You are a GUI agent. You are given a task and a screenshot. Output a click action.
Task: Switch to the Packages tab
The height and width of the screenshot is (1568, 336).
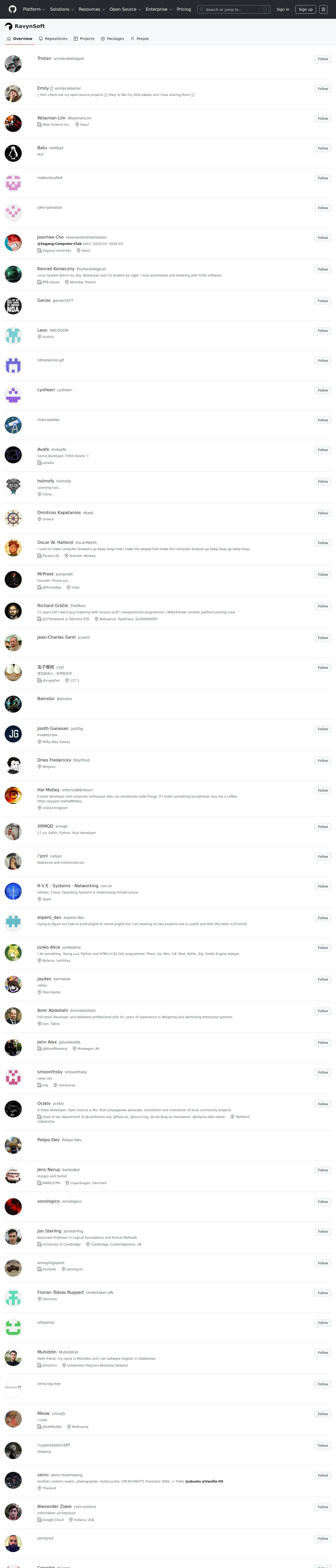coord(112,38)
